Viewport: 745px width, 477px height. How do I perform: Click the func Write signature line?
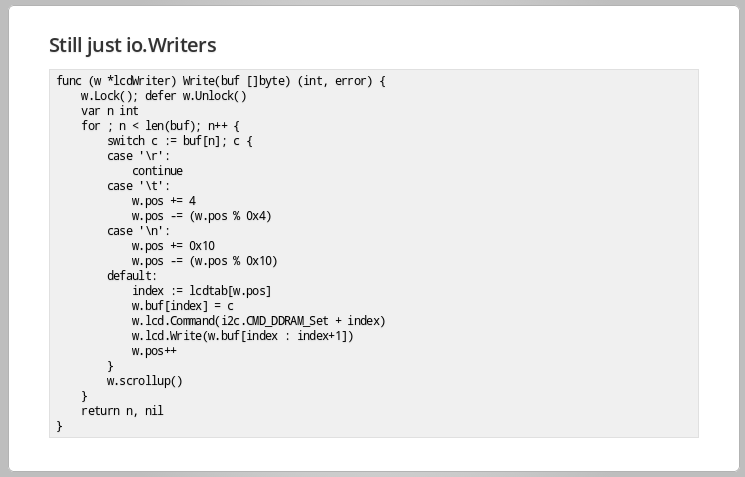[x=221, y=81]
